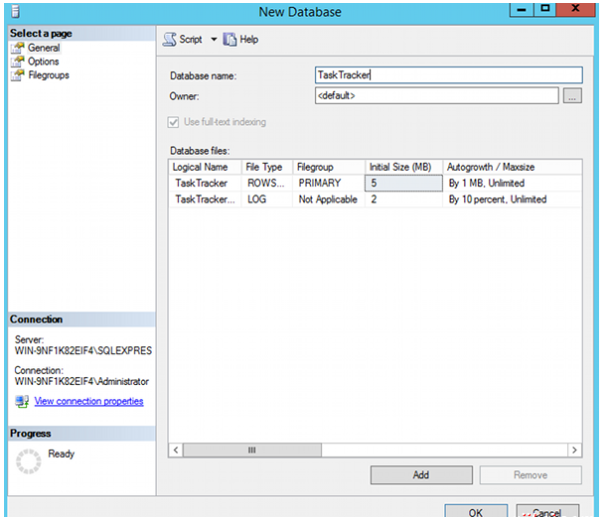
Task: Select the PRIMARY filegroup cell
Action: pyautogui.click(x=329, y=183)
